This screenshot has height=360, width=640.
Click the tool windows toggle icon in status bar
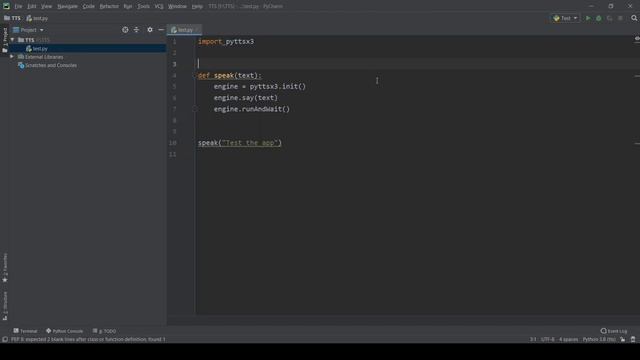click(5, 340)
